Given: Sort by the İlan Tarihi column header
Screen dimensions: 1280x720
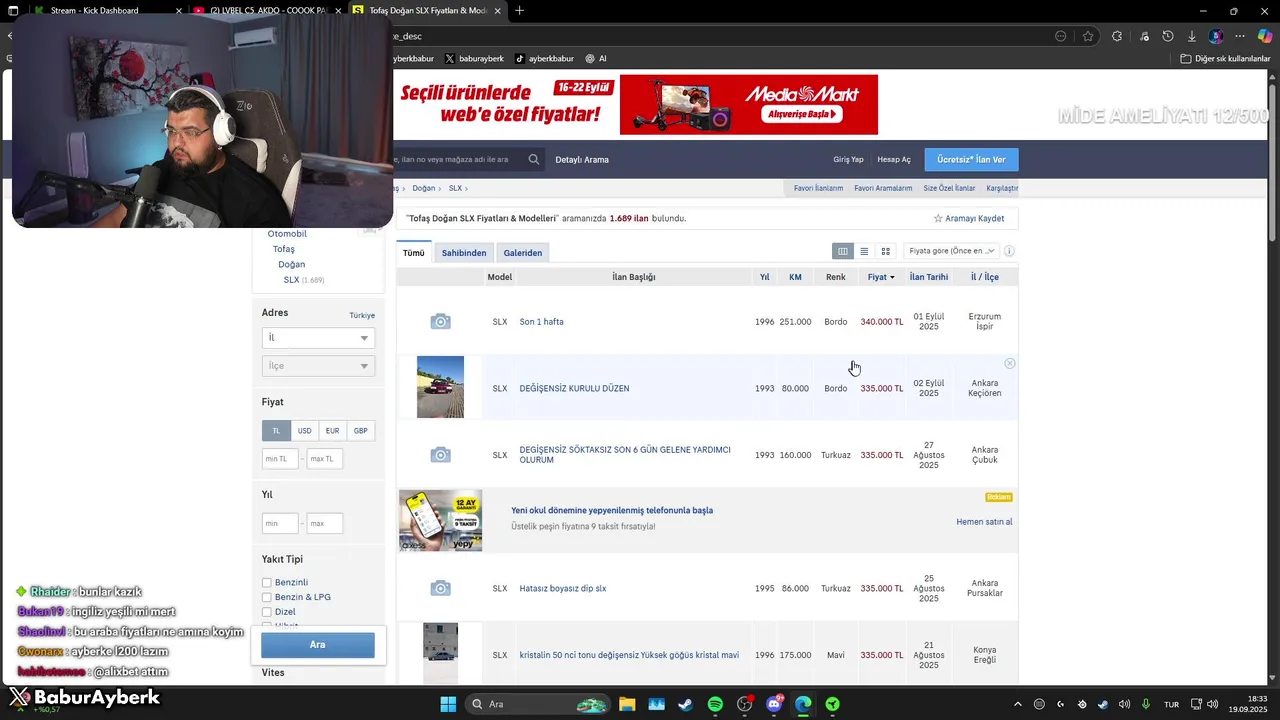Looking at the screenshot, I should click(x=929, y=277).
